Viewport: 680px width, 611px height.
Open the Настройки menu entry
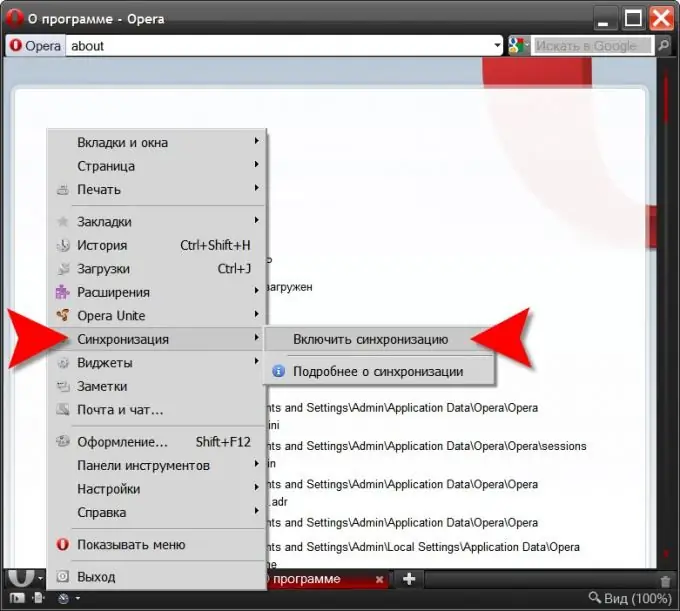tap(157, 489)
